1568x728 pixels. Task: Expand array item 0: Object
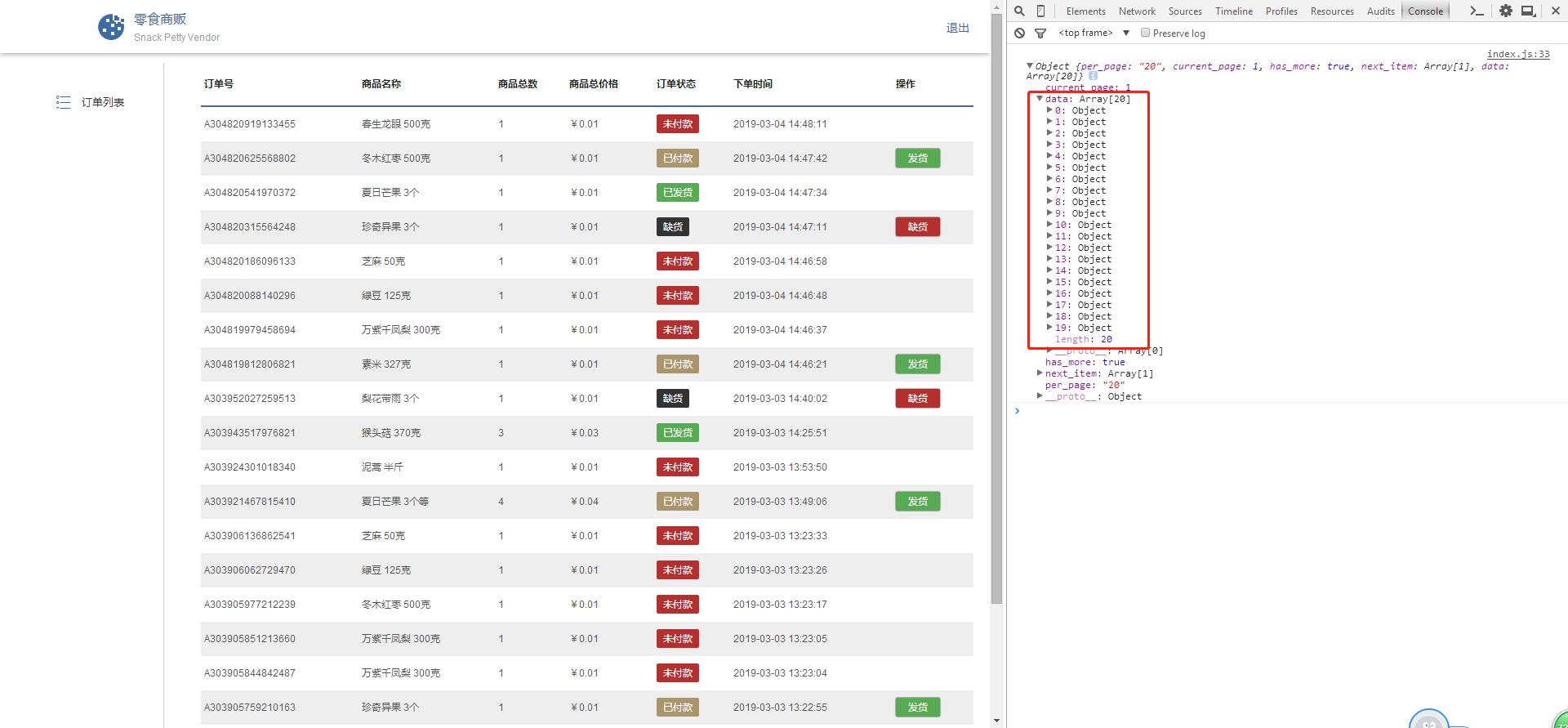(1049, 110)
